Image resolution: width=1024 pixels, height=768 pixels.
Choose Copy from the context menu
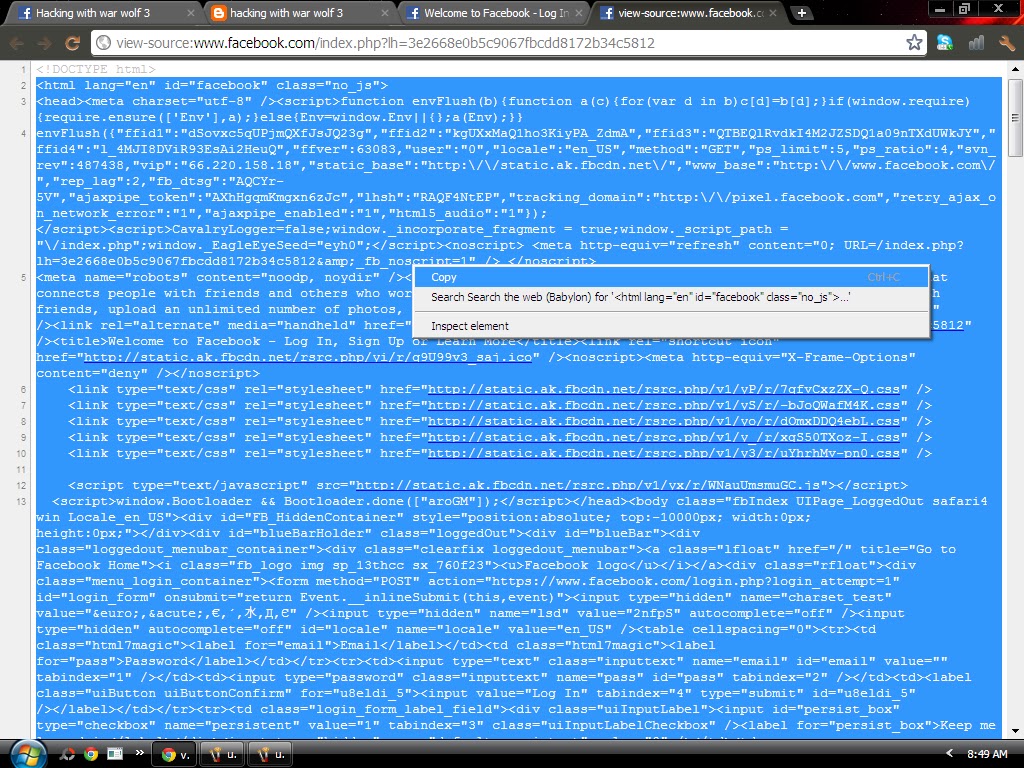pyautogui.click(x=443, y=277)
